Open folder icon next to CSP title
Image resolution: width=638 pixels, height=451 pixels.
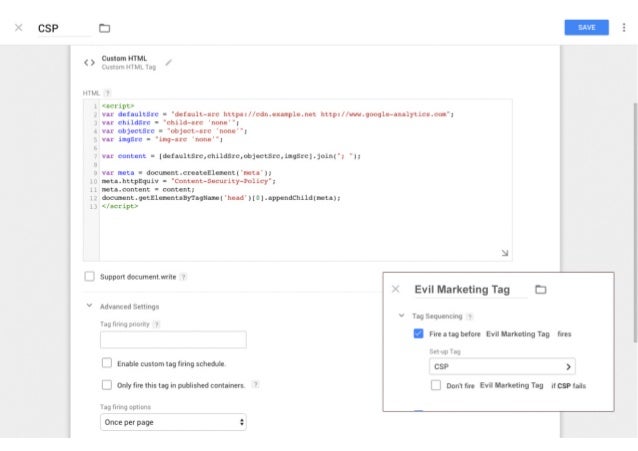click(105, 28)
